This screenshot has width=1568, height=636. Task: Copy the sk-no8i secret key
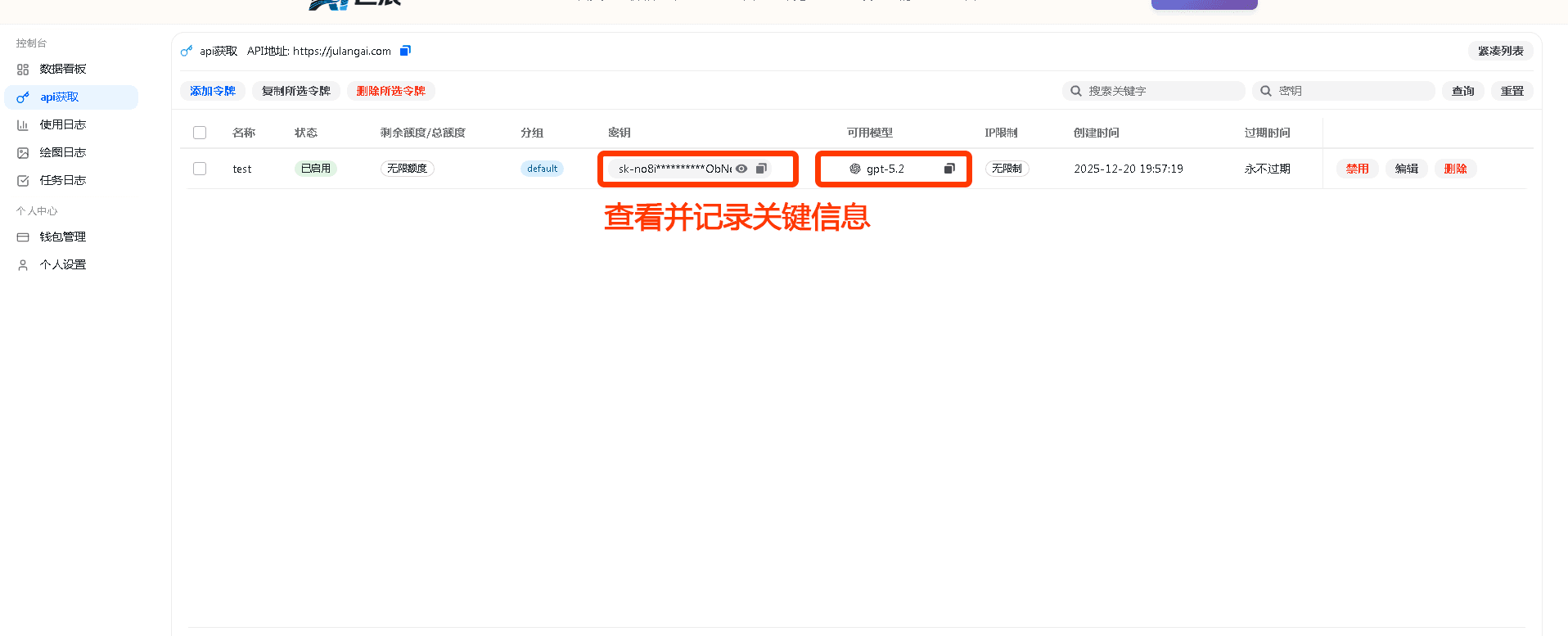click(x=761, y=169)
